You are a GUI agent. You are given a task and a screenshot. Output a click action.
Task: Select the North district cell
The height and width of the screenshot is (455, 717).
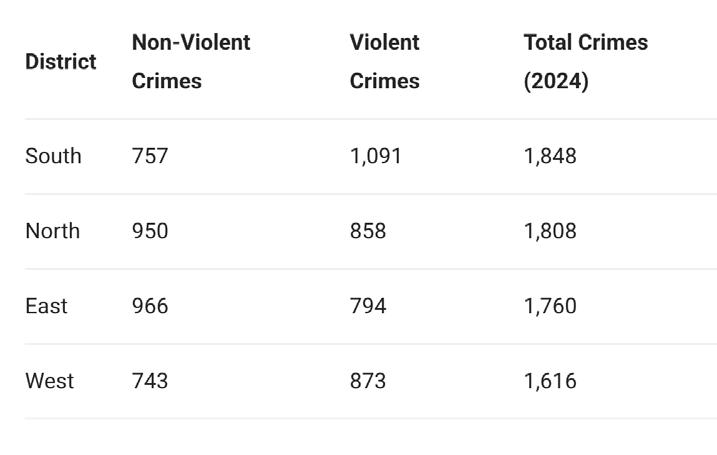(x=53, y=231)
